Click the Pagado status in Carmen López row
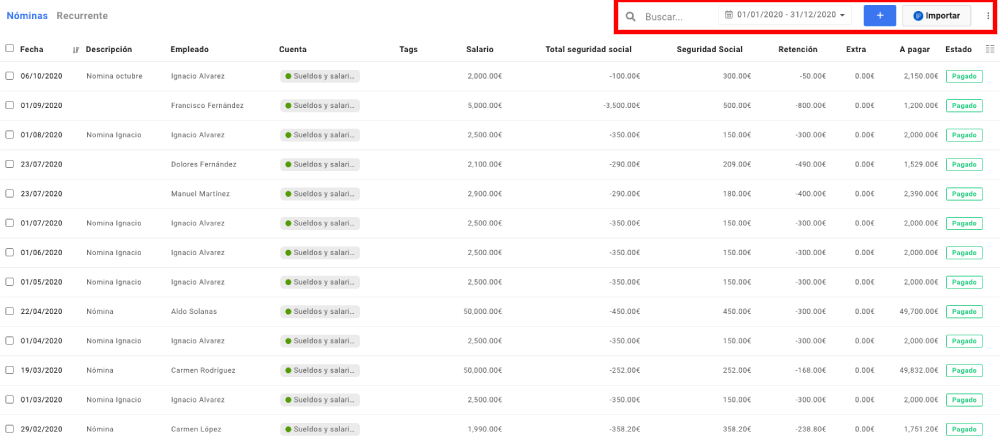The height and width of the screenshot is (442, 1000). pyautogui.click(x=964, y=429)
